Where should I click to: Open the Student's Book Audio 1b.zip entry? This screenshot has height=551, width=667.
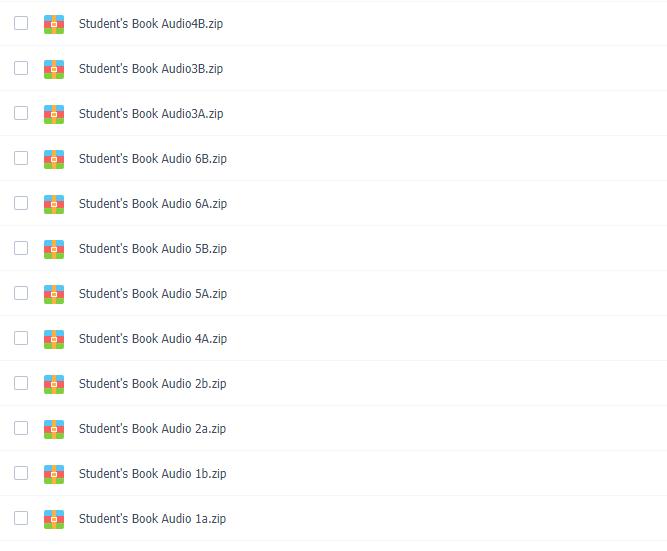coord(152,474)
